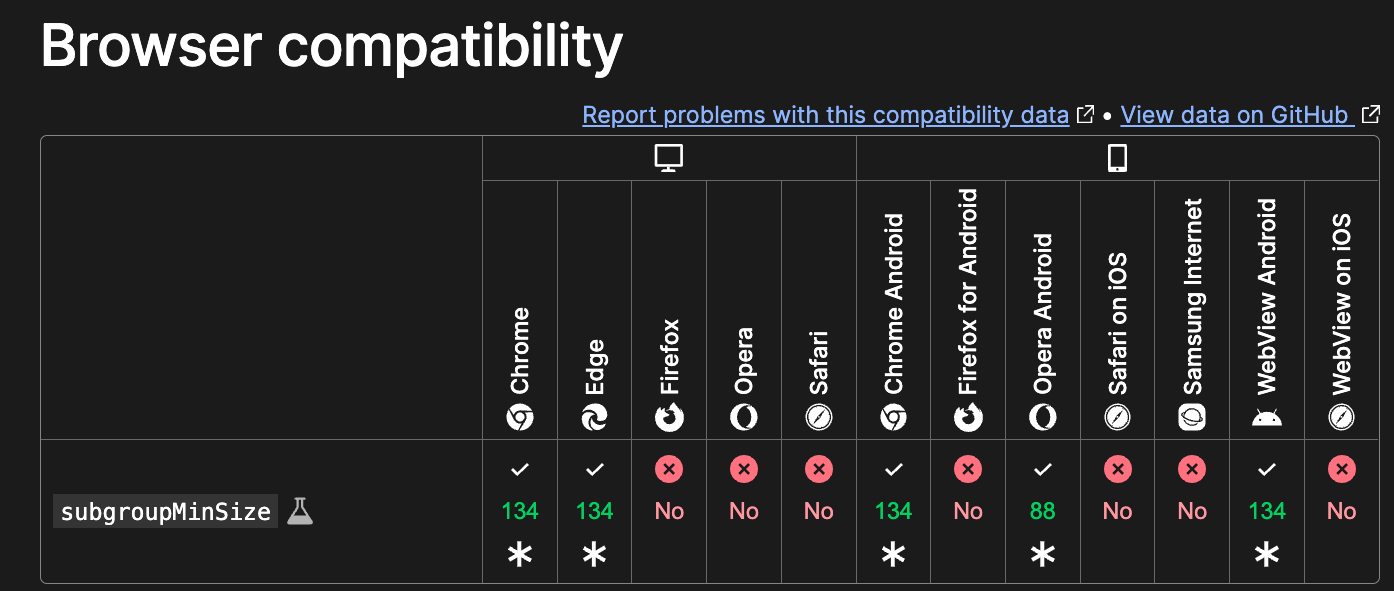Click Chrome Android 134 support cell
This screenshot has width=1394, height=591.
tap(893, 511)
